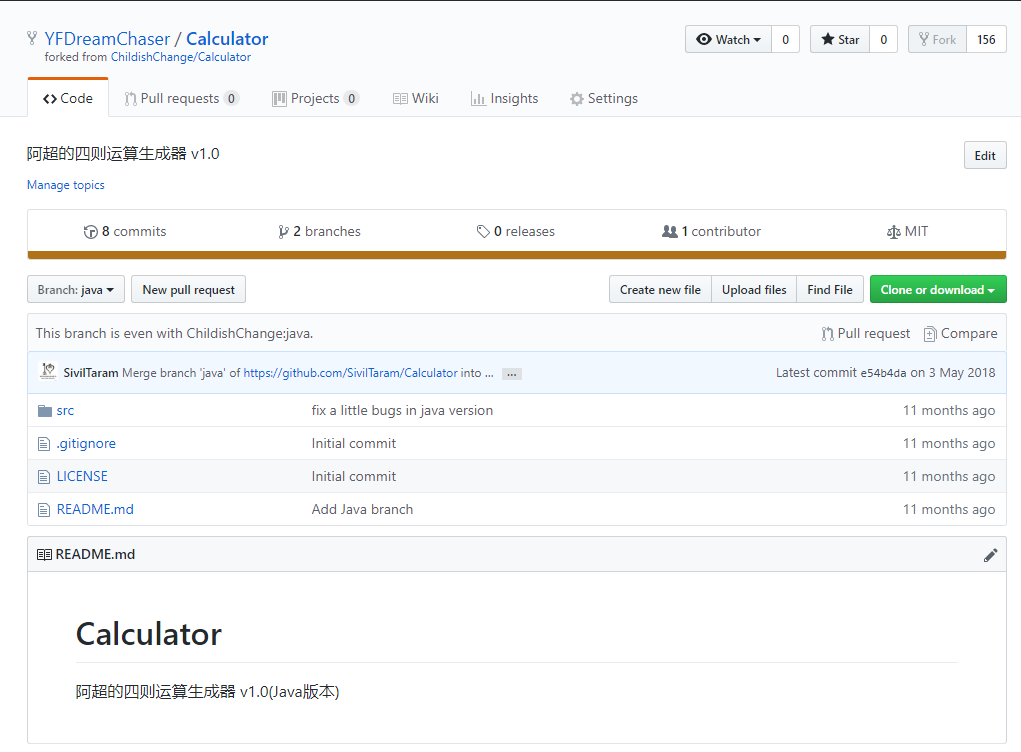This screenshot has height=752, width=1021.
Task: Click Create new file
Action: click(660, 290)
